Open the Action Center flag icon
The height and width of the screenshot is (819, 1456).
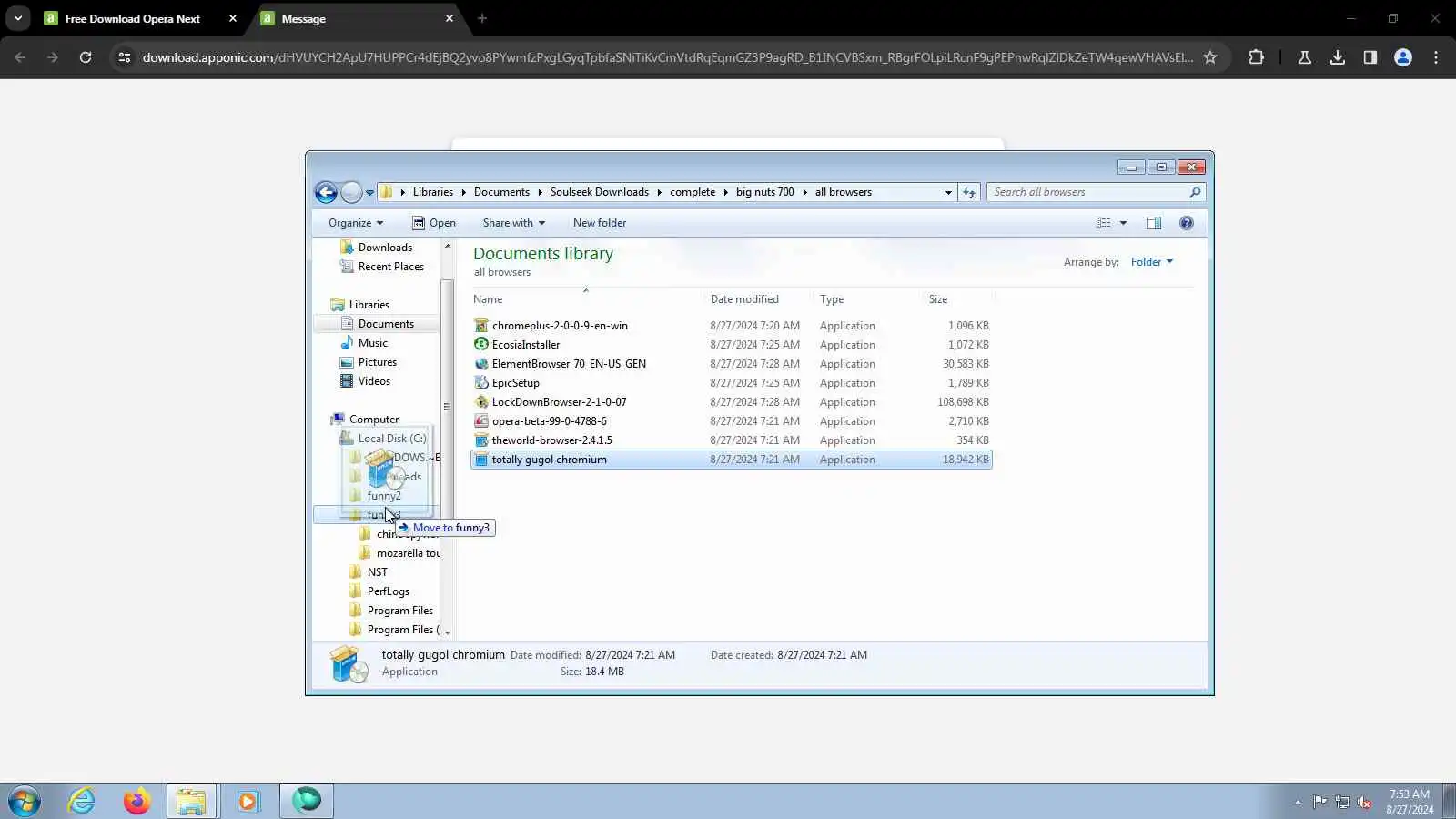pos(1319,802)
